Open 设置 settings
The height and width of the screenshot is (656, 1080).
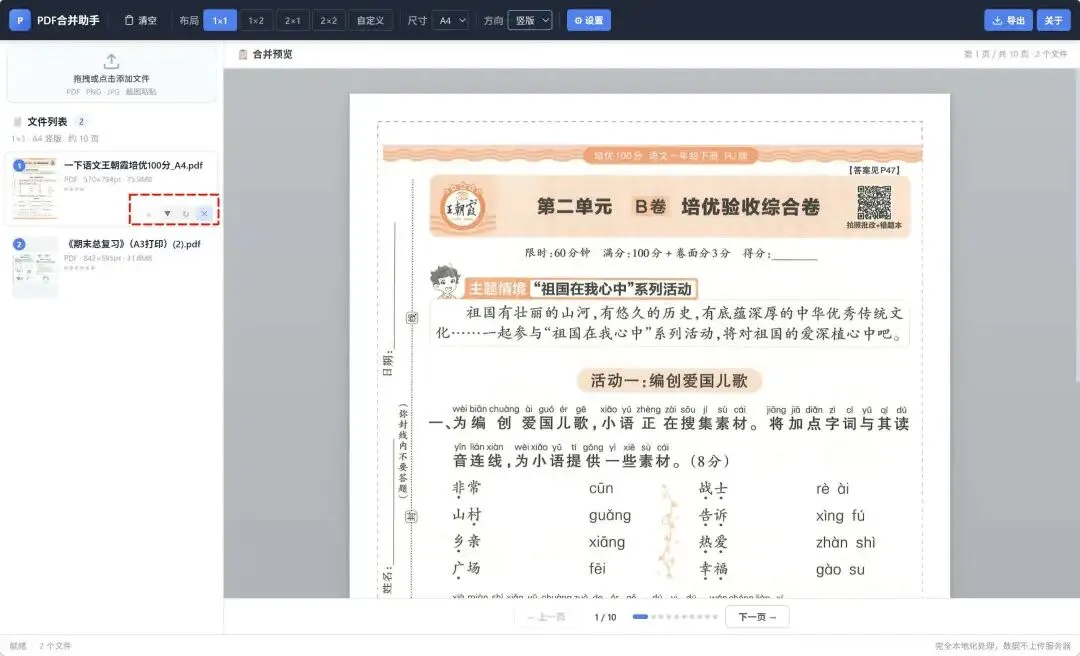point(589,20)
